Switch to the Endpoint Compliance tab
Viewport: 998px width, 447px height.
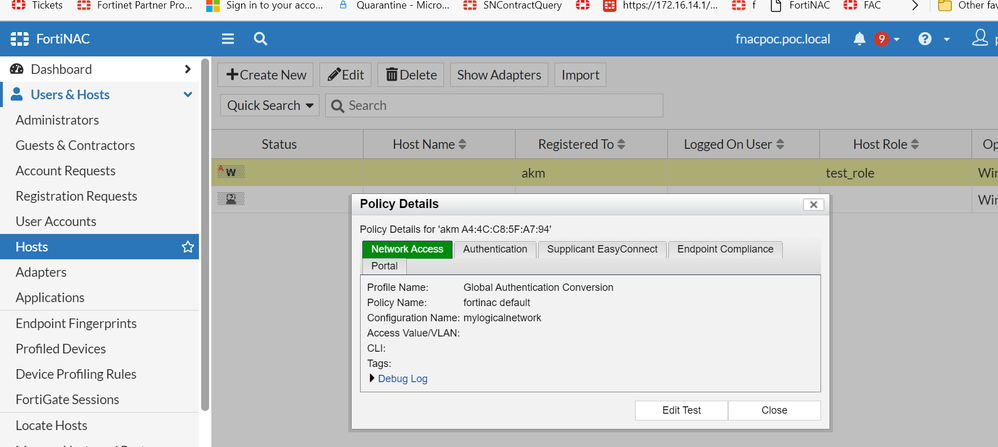tap(725, 249)
